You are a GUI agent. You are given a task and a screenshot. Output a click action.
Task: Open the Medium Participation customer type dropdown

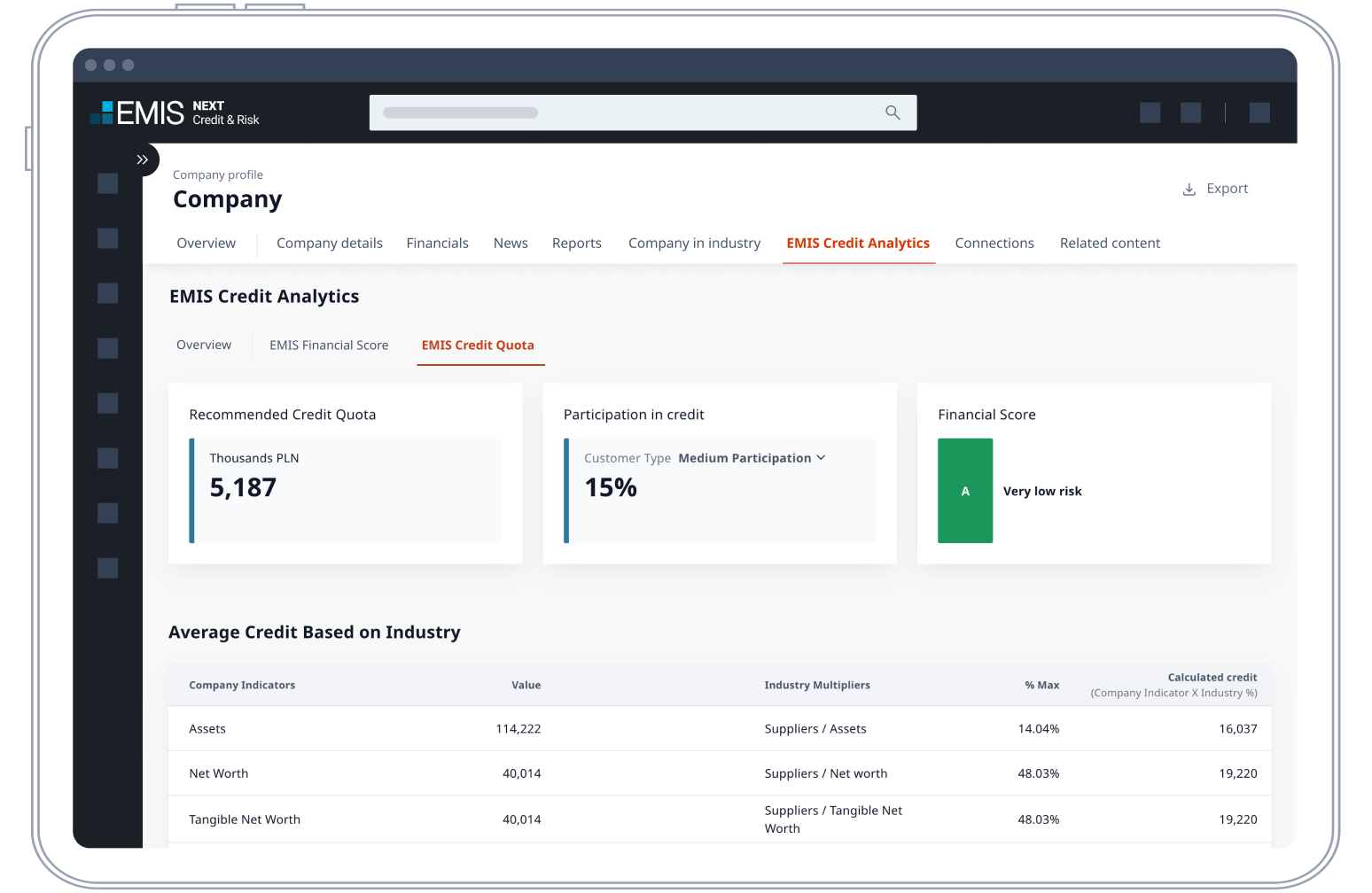coord(744,458)
